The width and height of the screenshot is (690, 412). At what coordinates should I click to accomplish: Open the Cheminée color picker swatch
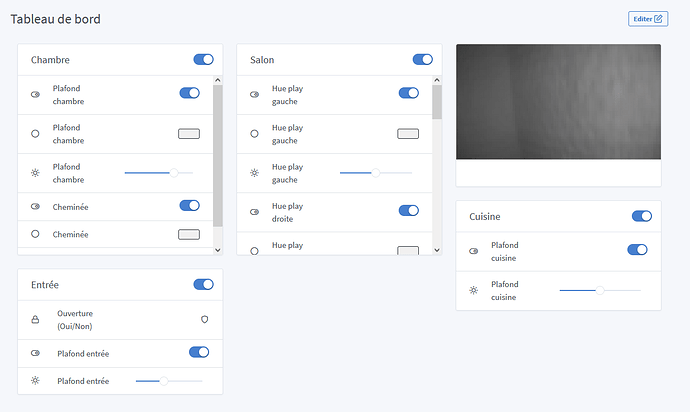pyautogui.click(x=189, y=235)
